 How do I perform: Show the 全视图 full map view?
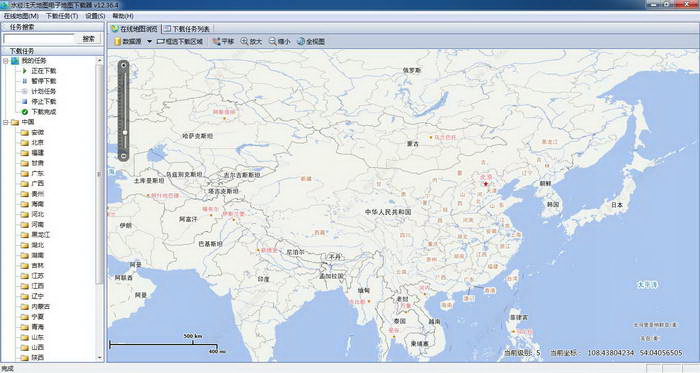[x=311, y=41]
